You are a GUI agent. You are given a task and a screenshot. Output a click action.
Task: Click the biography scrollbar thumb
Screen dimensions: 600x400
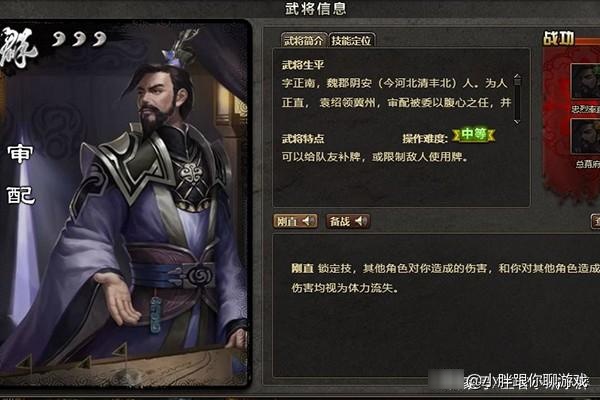click(517, 81)
